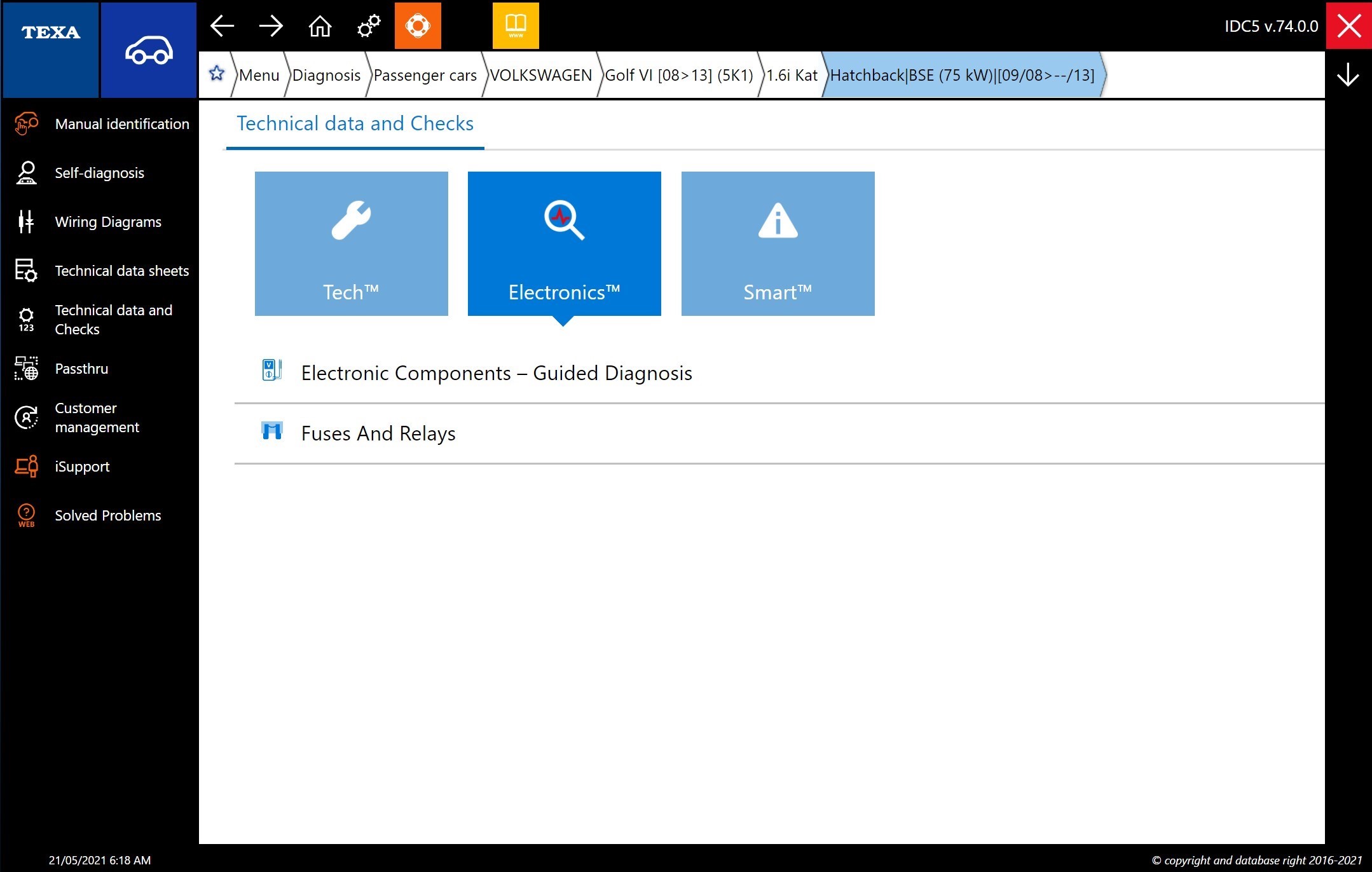Click the fuse icon beside Fuses And Relays

271,431
